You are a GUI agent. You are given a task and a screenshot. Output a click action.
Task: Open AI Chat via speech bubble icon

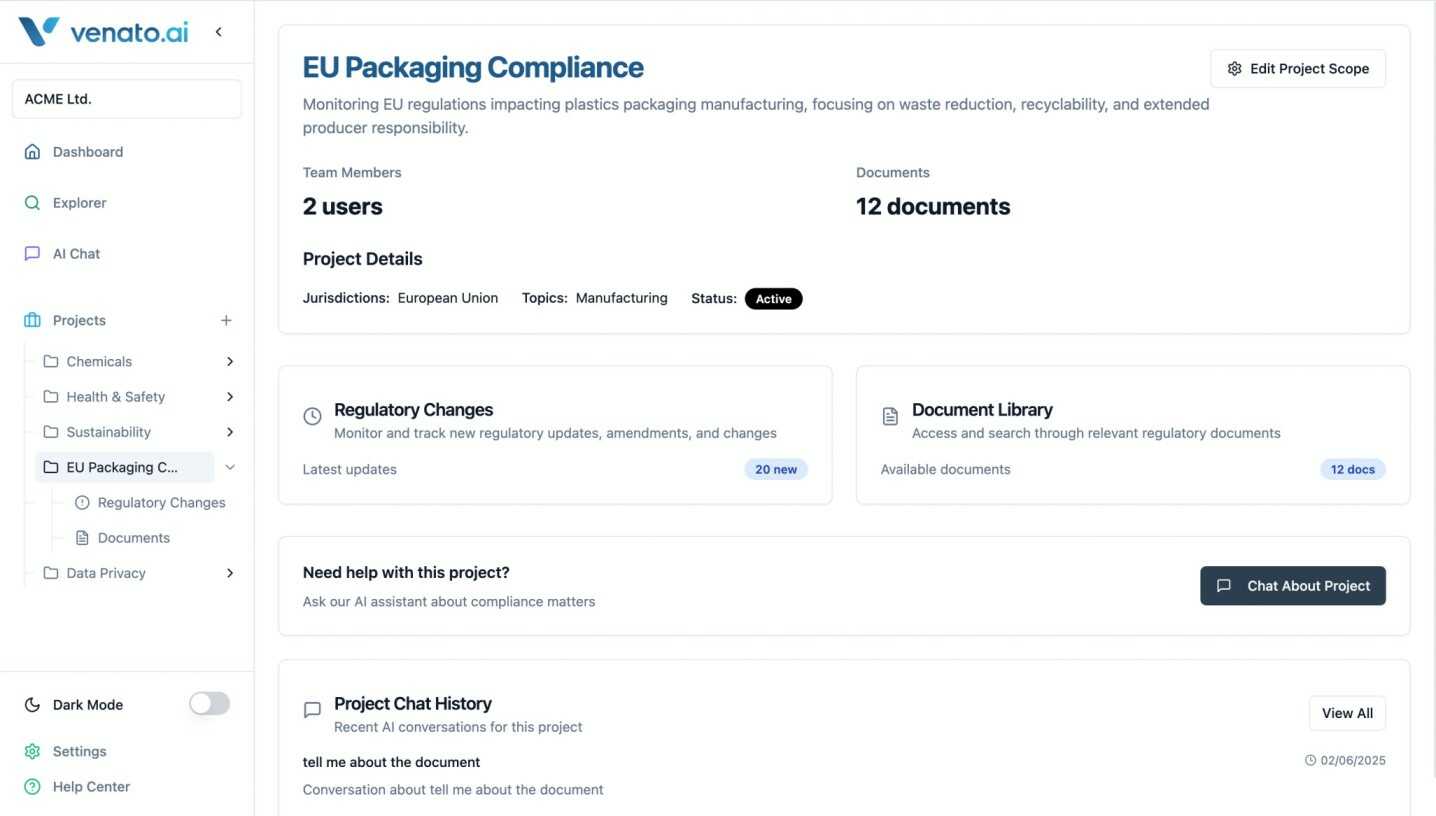click(32, 254)
